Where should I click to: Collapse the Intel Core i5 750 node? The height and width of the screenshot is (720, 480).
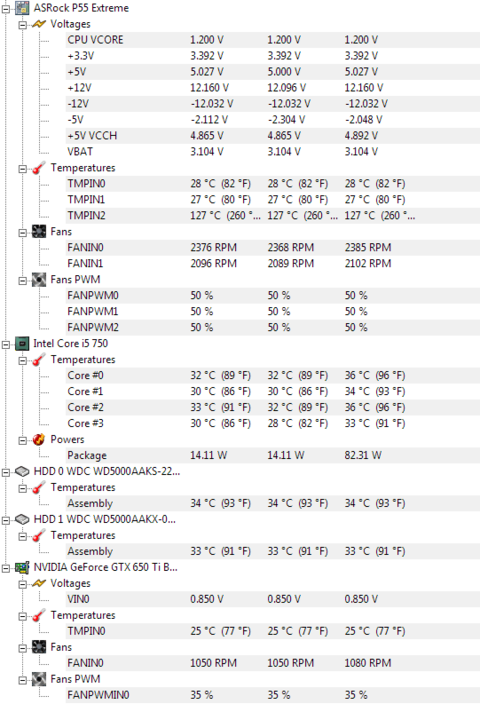click(6, 344)
